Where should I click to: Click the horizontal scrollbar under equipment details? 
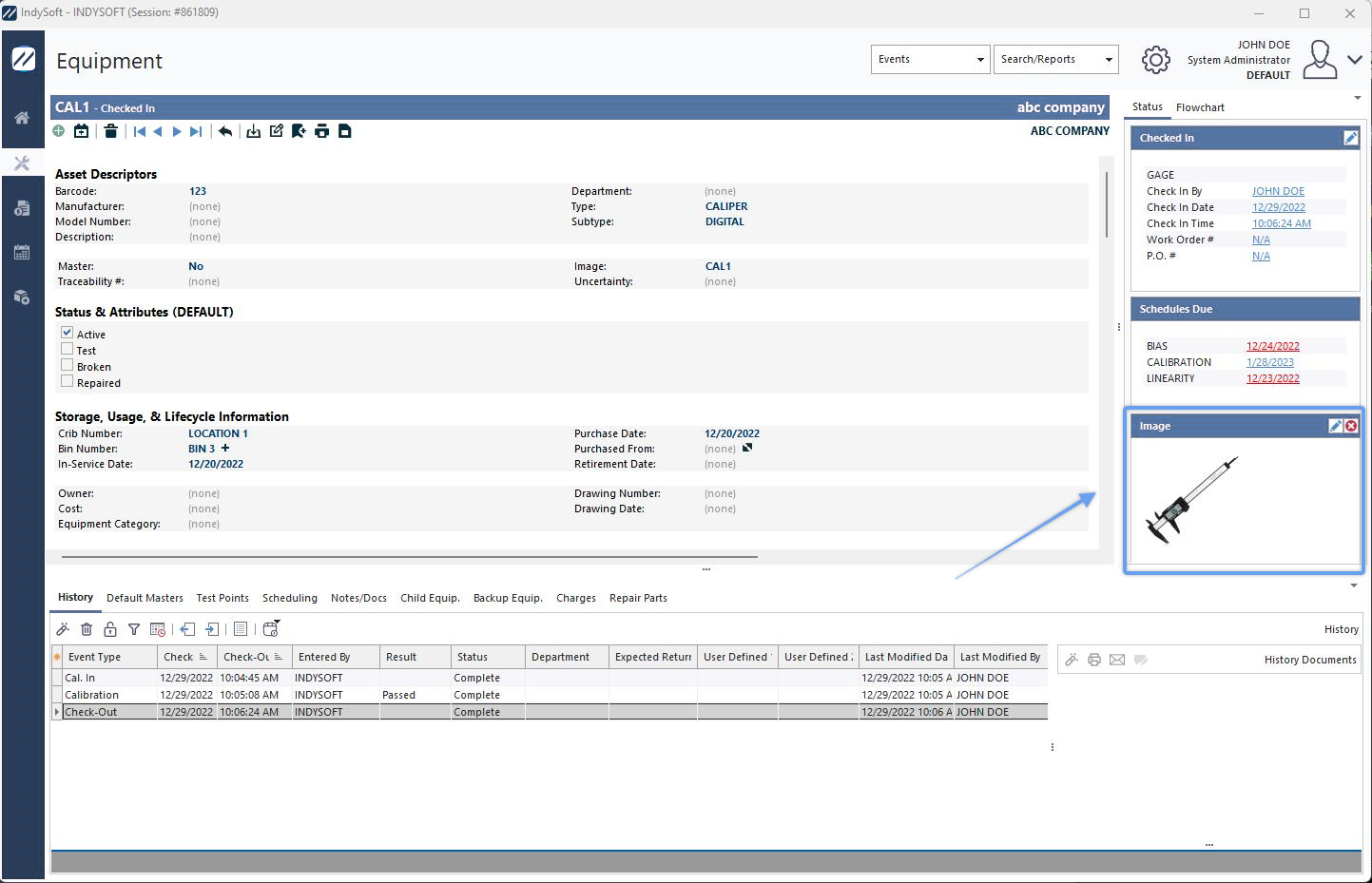(410, 556)
